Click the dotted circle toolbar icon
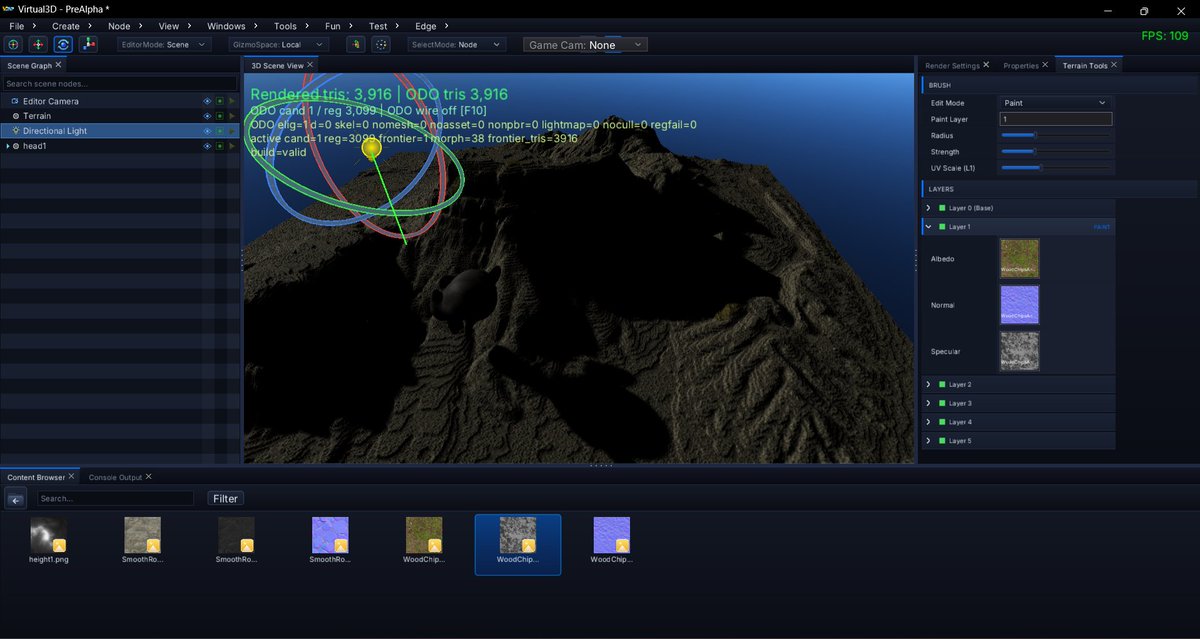 click(x=381, y=44)
